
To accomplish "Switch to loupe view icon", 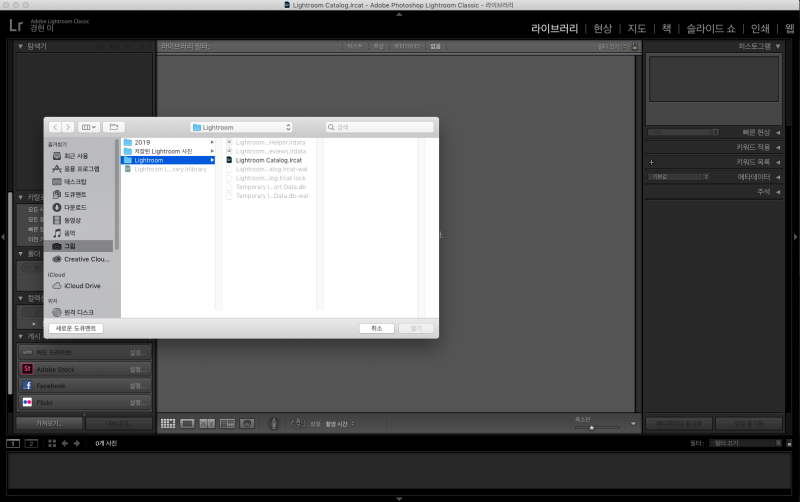I will point(187,423).
